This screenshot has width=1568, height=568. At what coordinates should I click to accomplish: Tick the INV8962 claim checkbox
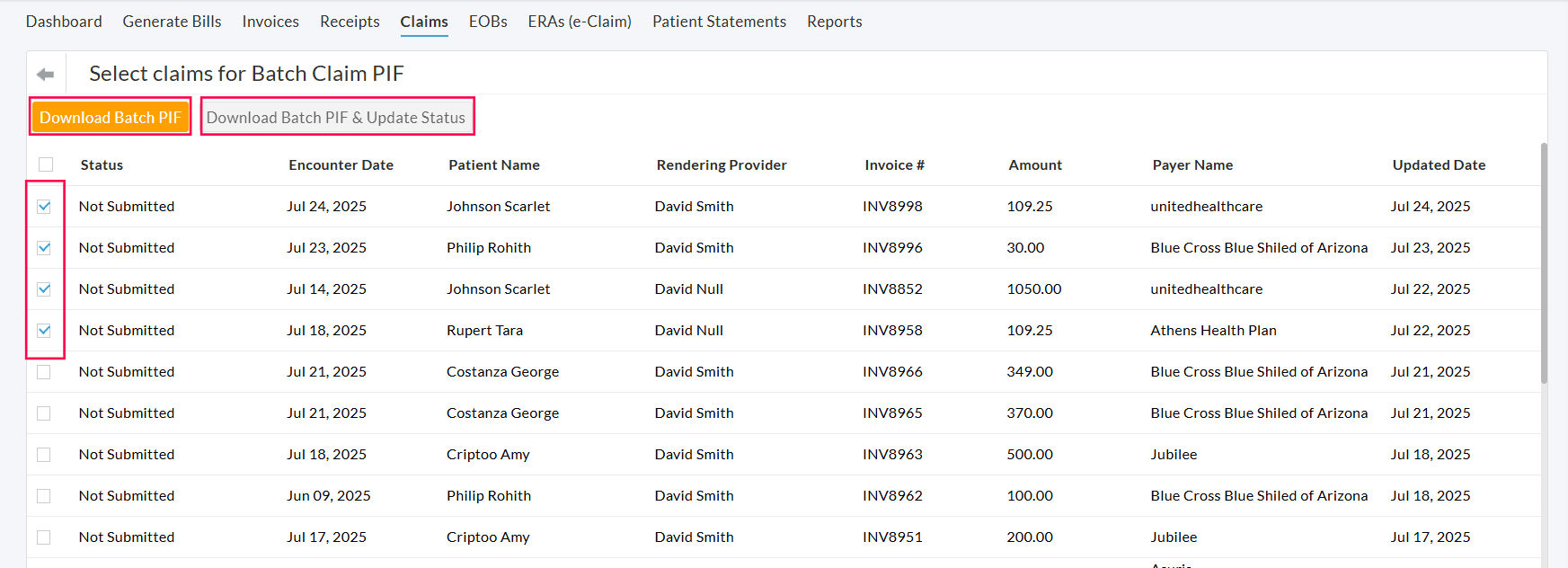[44, 496]
